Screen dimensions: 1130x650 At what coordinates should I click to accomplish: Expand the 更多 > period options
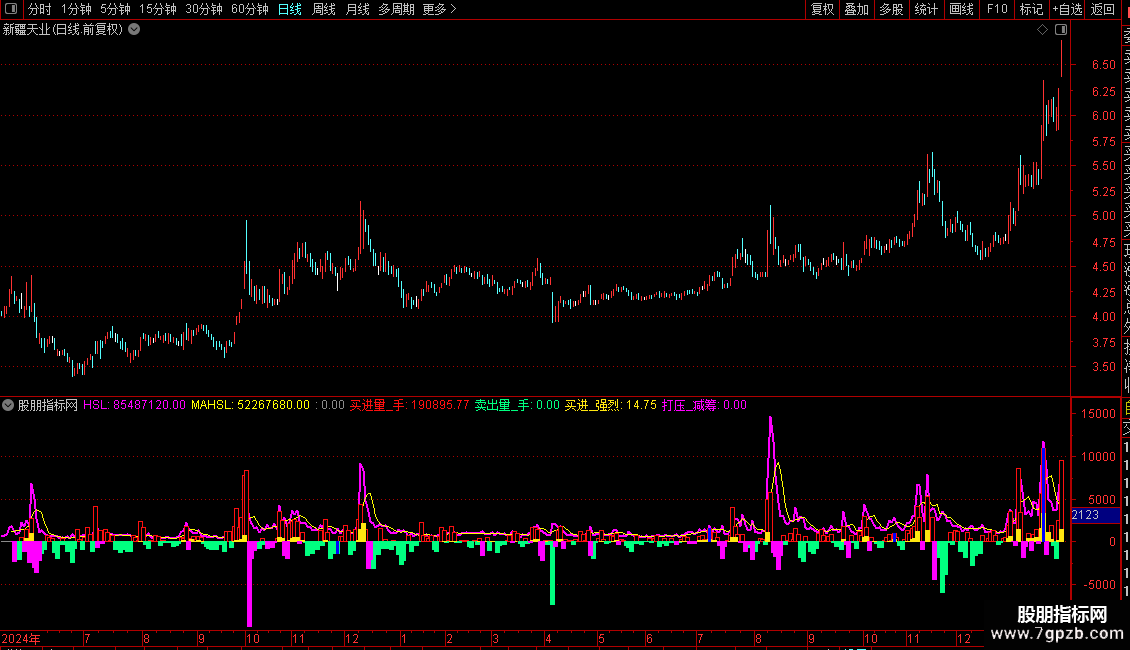(440, 9)
